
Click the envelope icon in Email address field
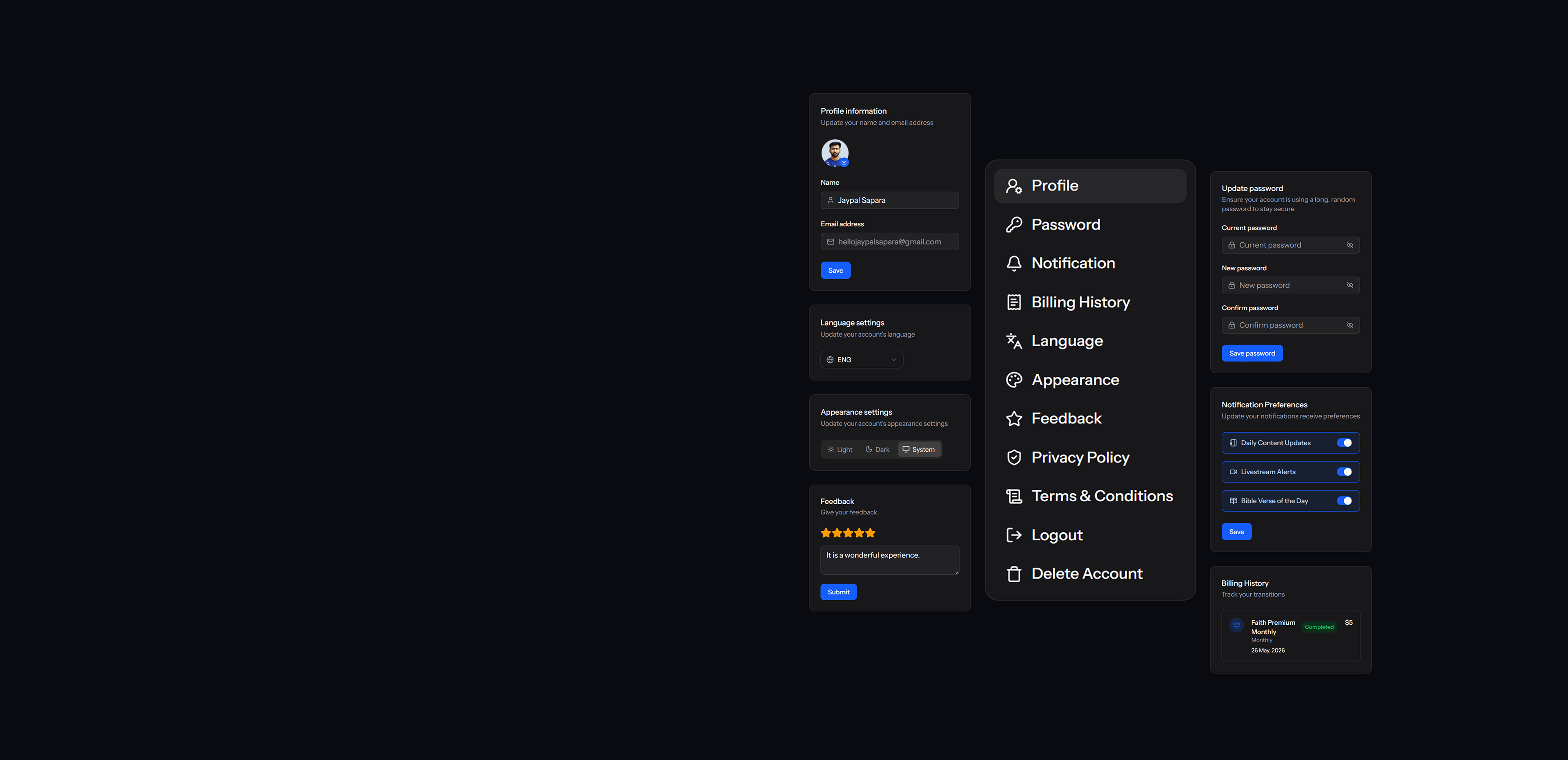[830, 242]
